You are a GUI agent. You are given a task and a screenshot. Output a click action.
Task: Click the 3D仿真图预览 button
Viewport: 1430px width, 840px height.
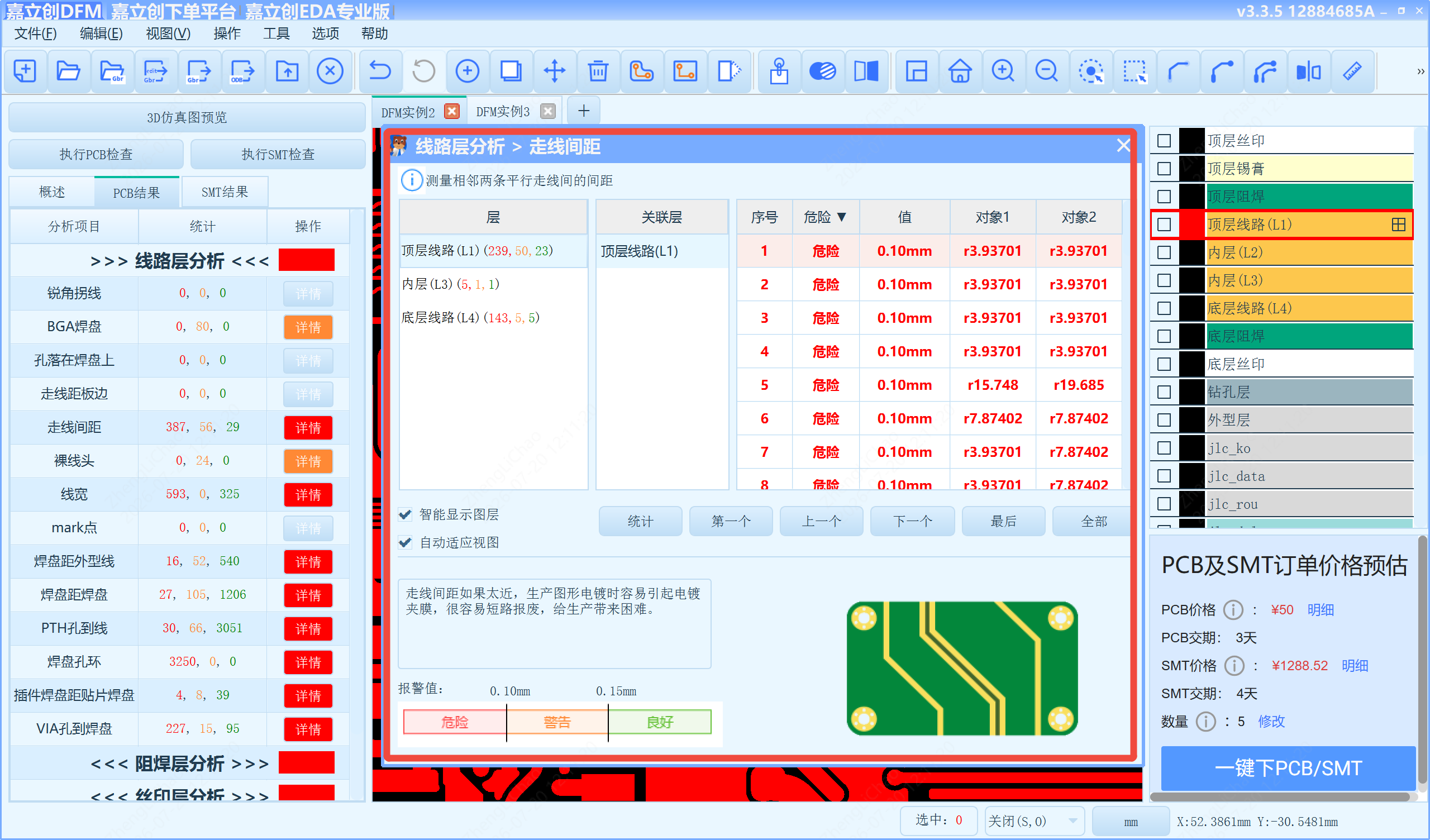point(187,117)
